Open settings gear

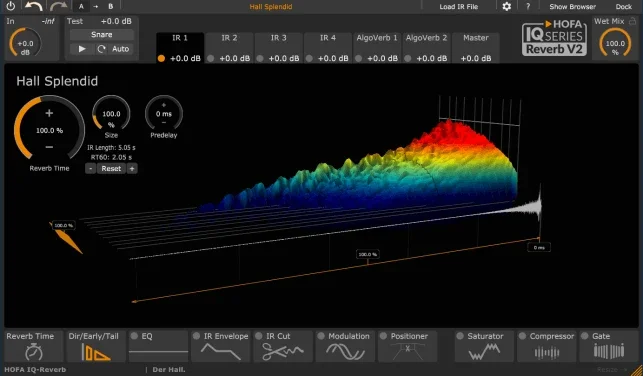(x=507, y=7)
